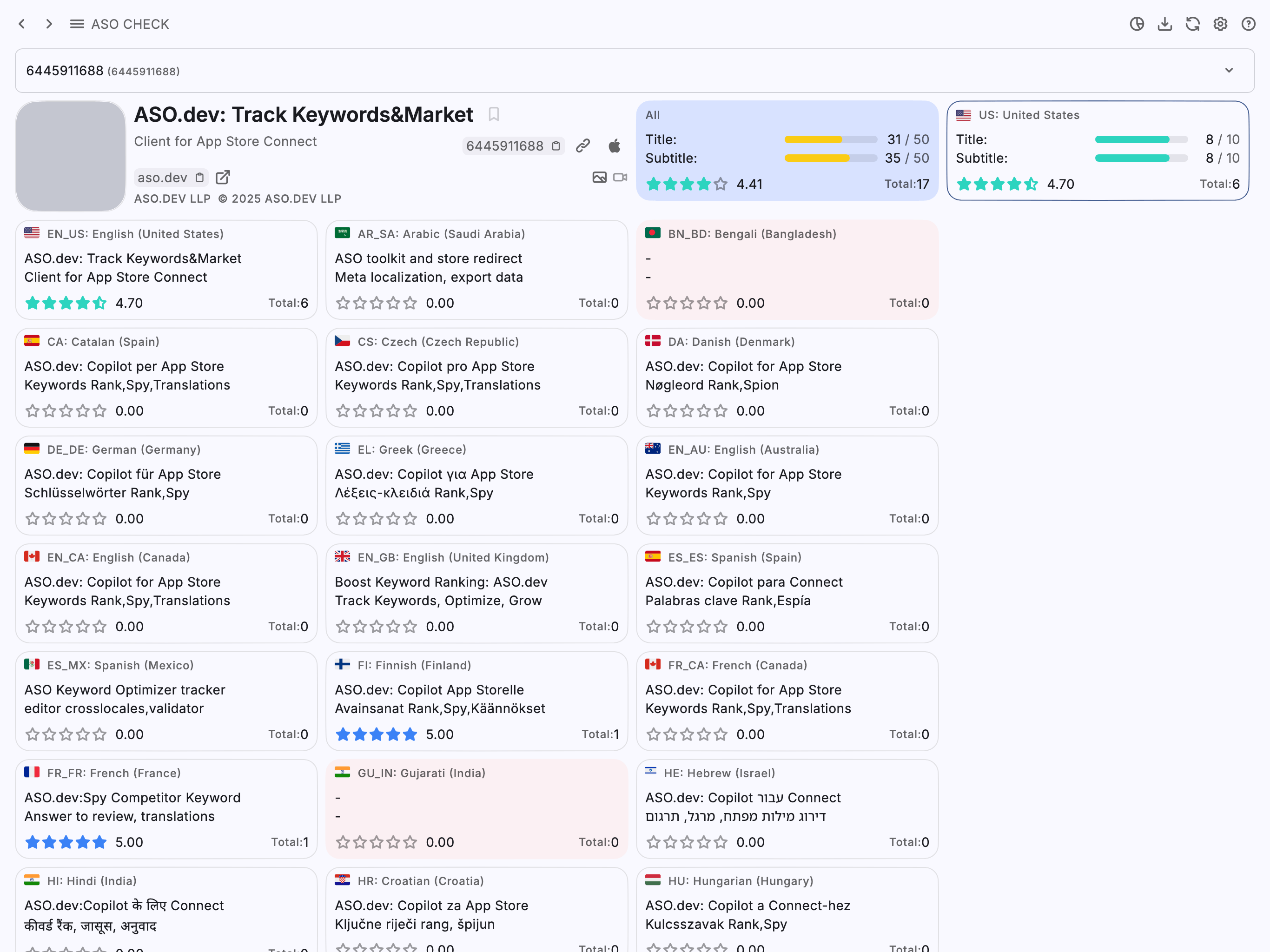The width and height of the screenshot is (1270, 952).
Task: Click 'ASO.dev: Copilot για App Store' title
Action: (434, 474)
